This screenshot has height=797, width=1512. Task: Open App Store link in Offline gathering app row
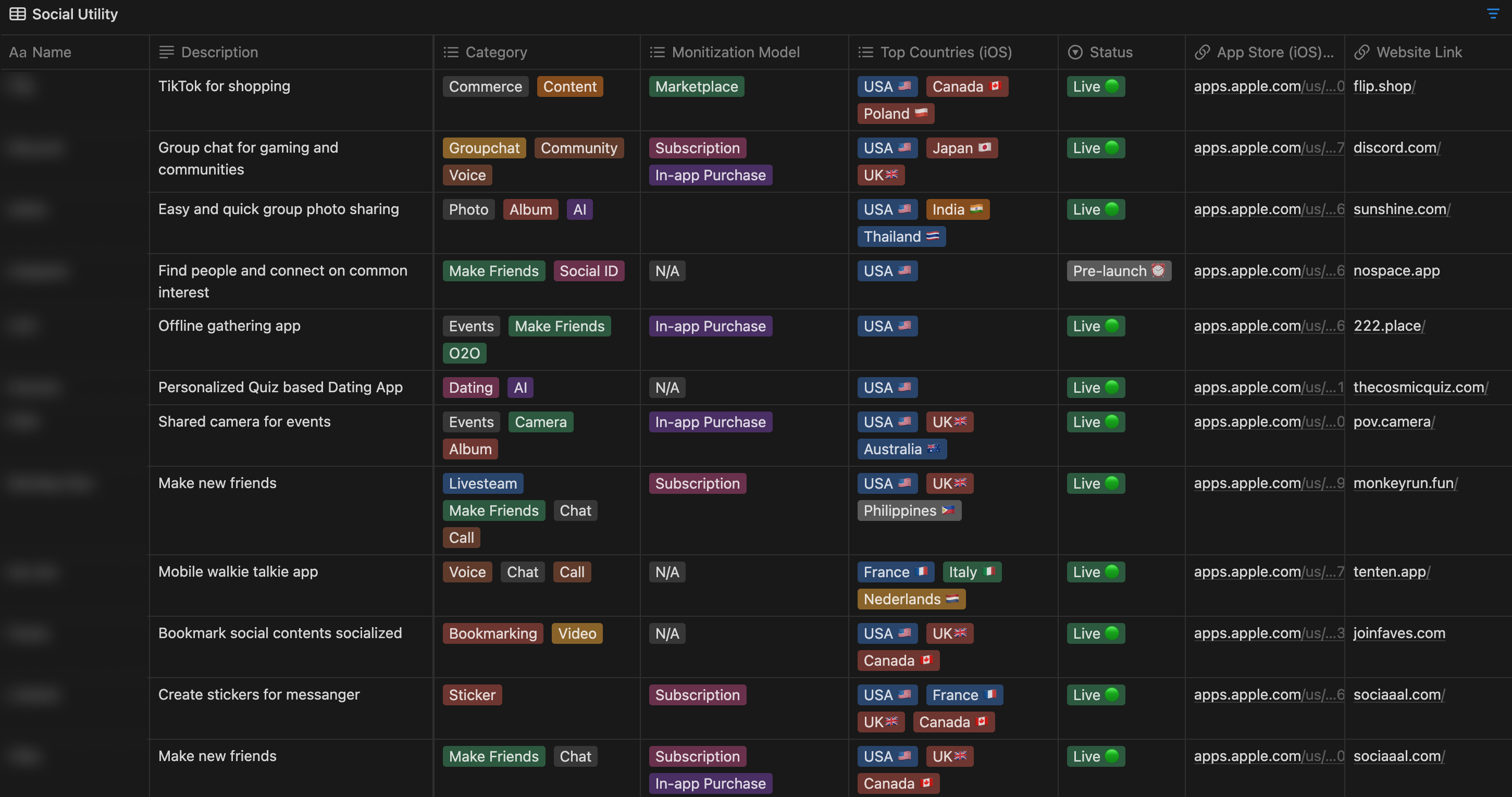[1269, 326]
